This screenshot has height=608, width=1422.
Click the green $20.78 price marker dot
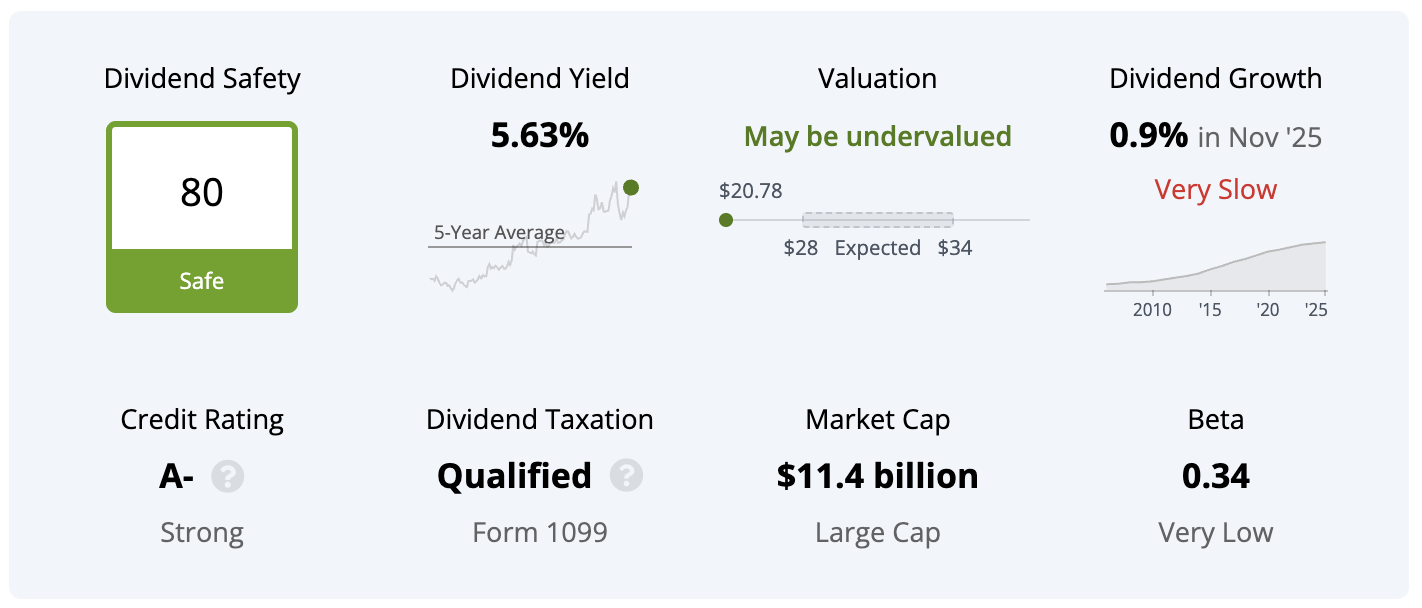coord(726,220)
